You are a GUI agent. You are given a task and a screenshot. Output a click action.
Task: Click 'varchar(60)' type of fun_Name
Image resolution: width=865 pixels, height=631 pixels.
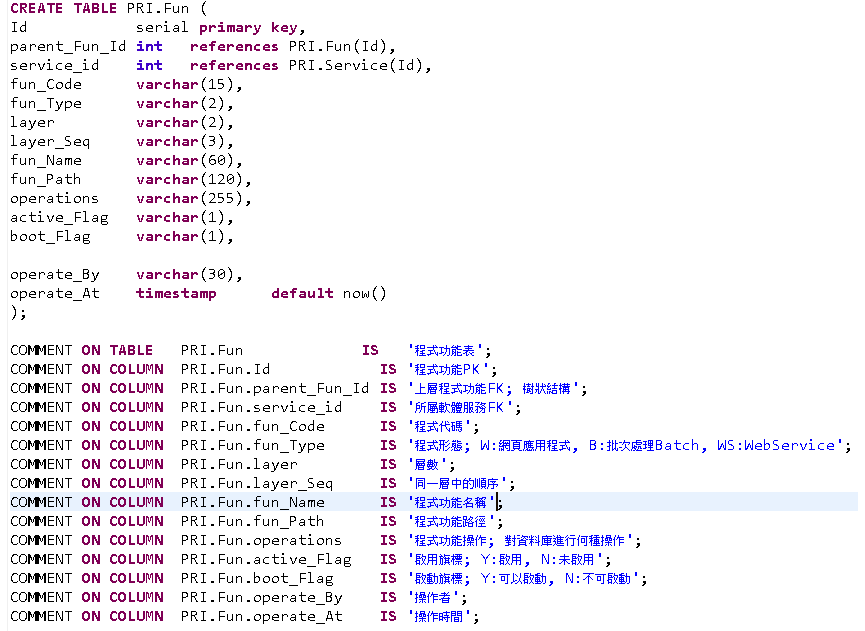pos(185,161)
